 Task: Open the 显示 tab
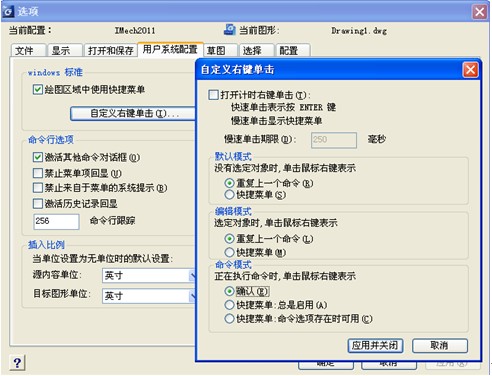tap(64, 50)
